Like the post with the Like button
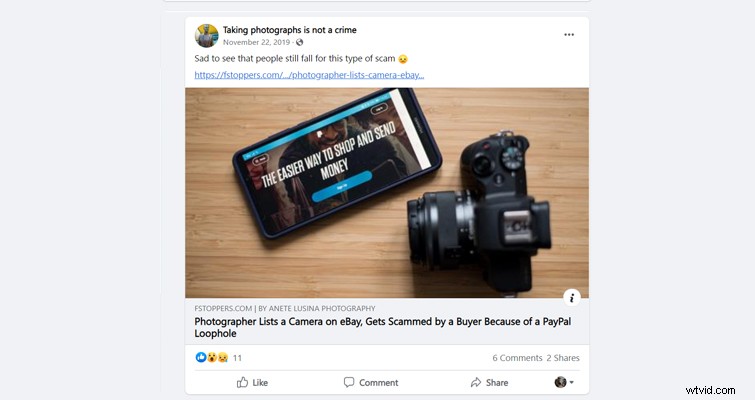Image resolution: width=755 pixels, height=400 pixels. coord(252,382)
